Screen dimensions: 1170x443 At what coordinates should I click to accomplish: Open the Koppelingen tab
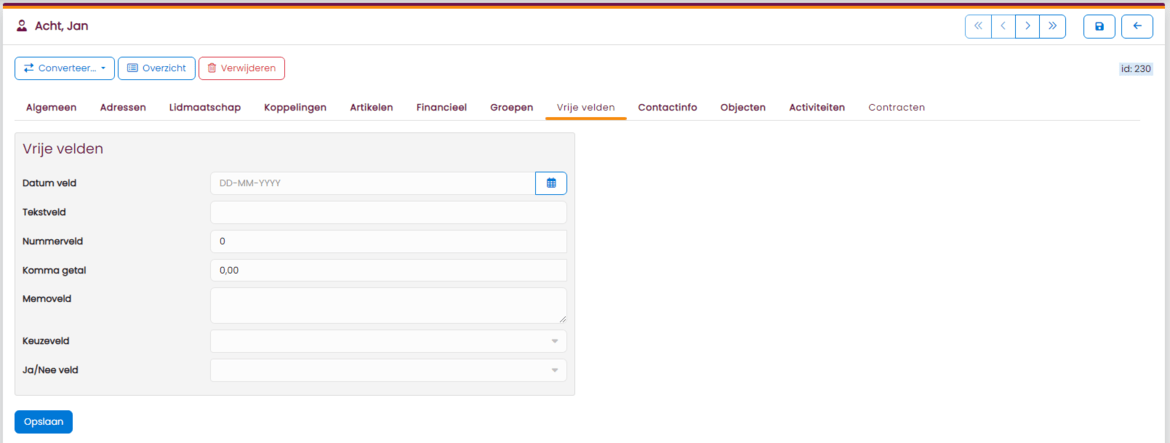pos(295,107)
